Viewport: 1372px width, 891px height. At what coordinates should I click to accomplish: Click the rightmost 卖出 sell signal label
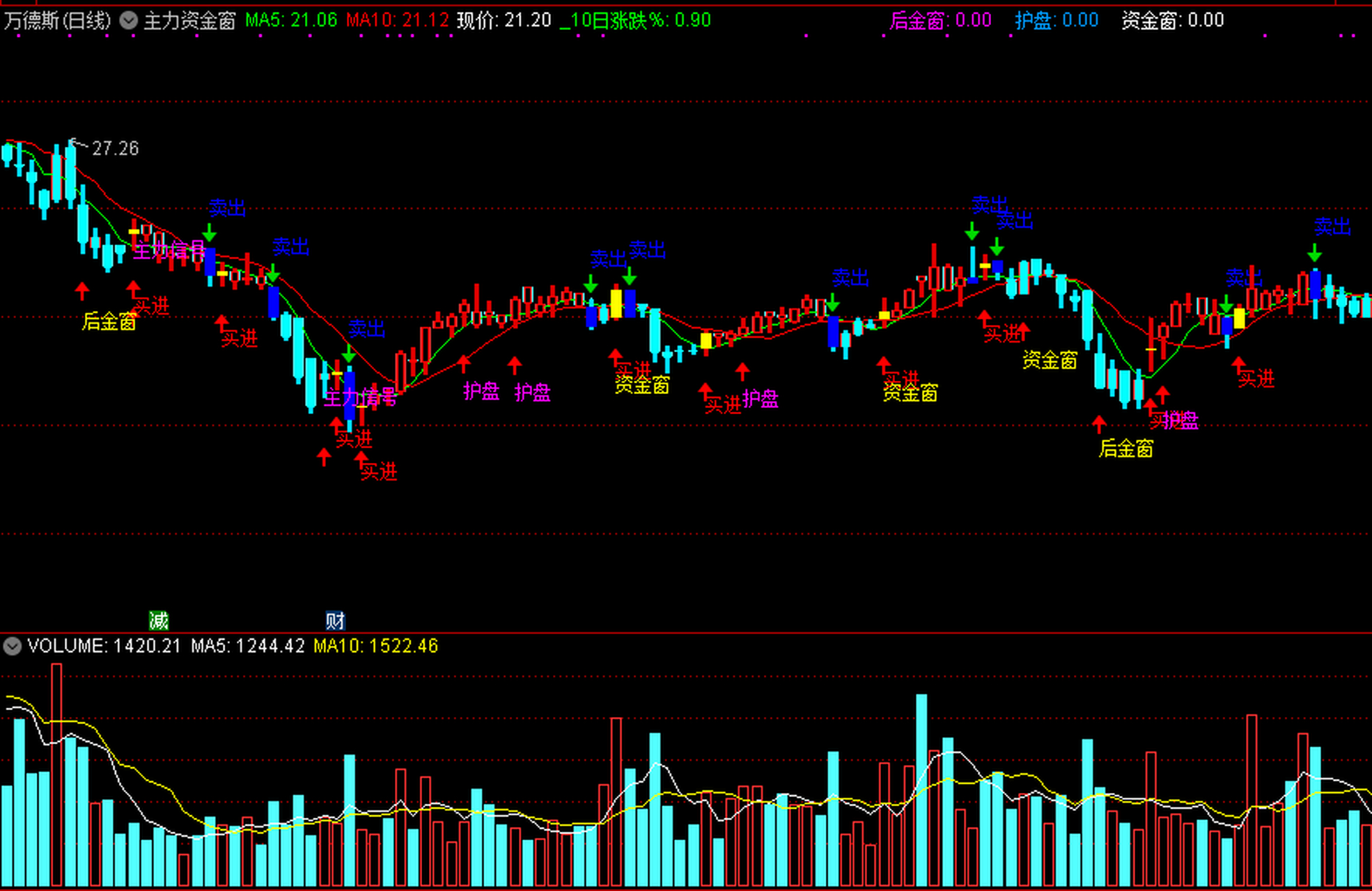click(x=1332, y=226)
